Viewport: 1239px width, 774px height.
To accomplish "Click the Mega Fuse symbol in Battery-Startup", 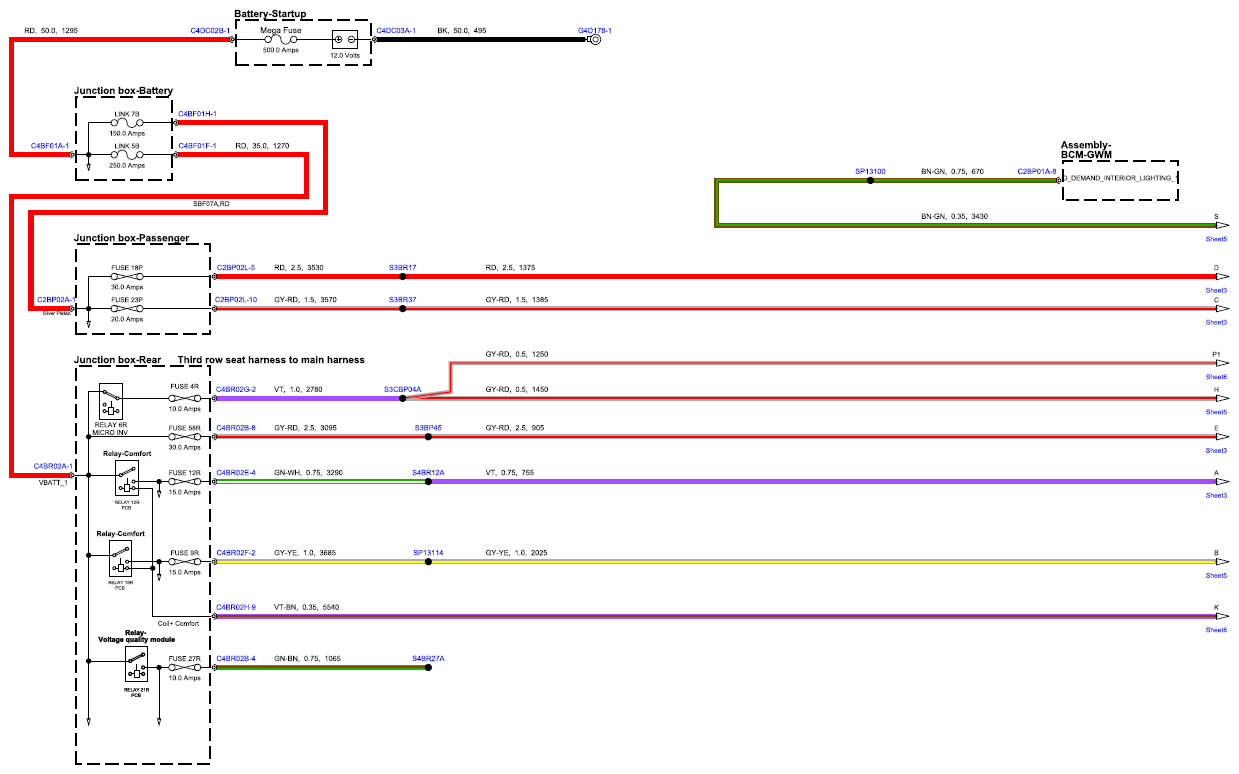I will (x=281, y=40).
